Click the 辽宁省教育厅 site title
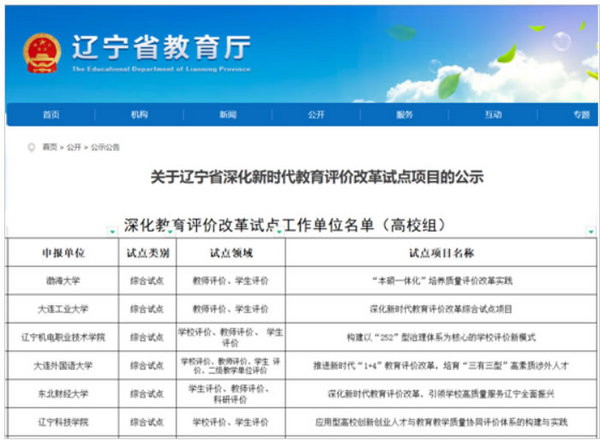Image resolution: width=600 pixels, height=440 pixels. click(x=161, y=47)
